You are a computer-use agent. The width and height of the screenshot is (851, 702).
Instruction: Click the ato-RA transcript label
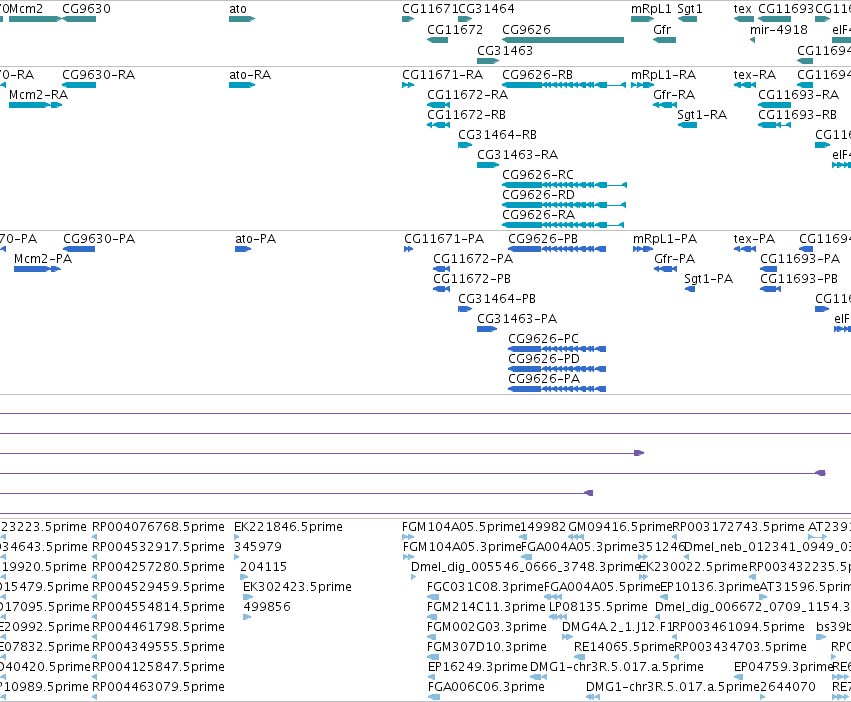[250, 75]
